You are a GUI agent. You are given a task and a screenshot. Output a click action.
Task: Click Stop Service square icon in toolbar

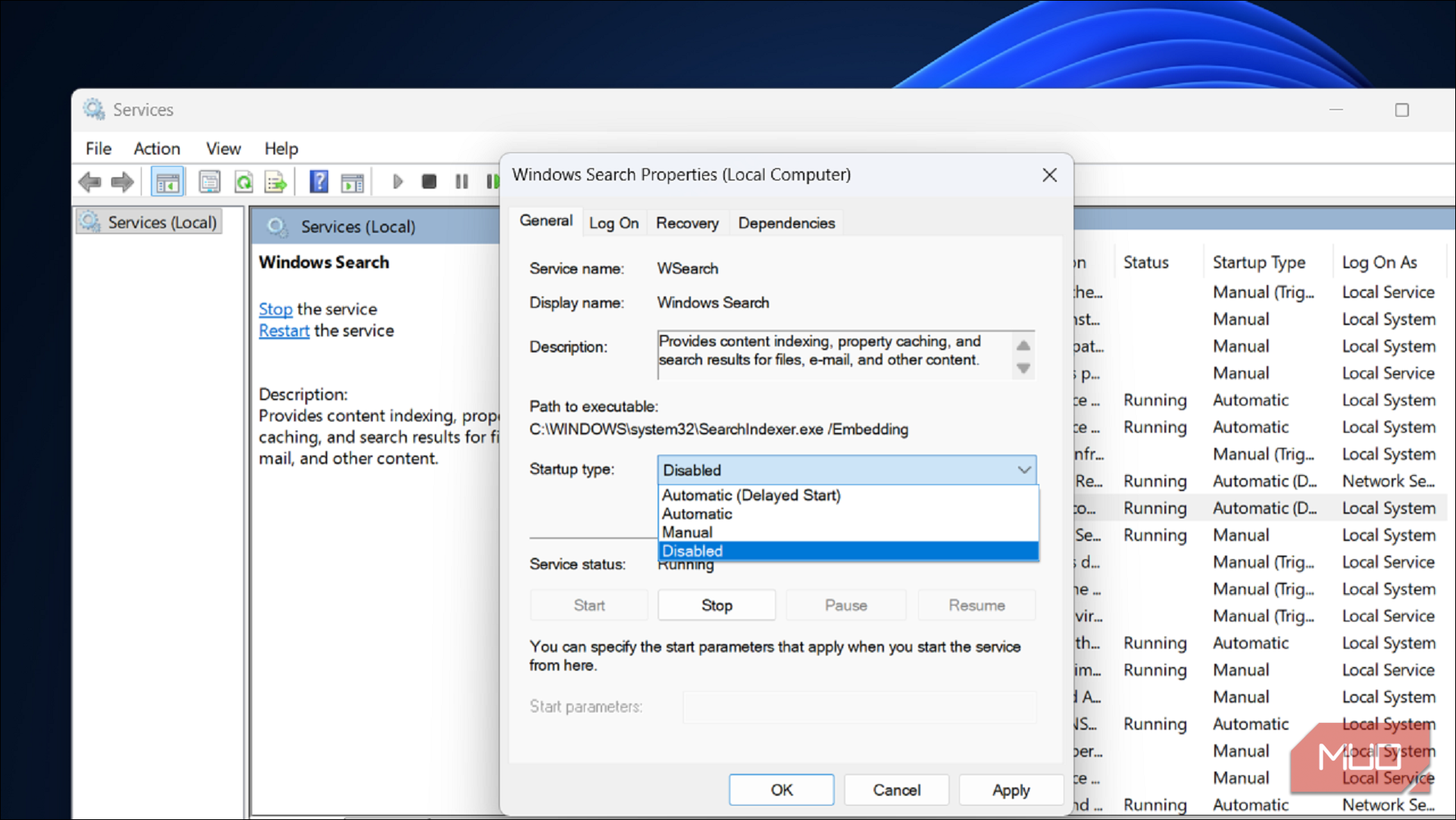click(x=430, y=182)
